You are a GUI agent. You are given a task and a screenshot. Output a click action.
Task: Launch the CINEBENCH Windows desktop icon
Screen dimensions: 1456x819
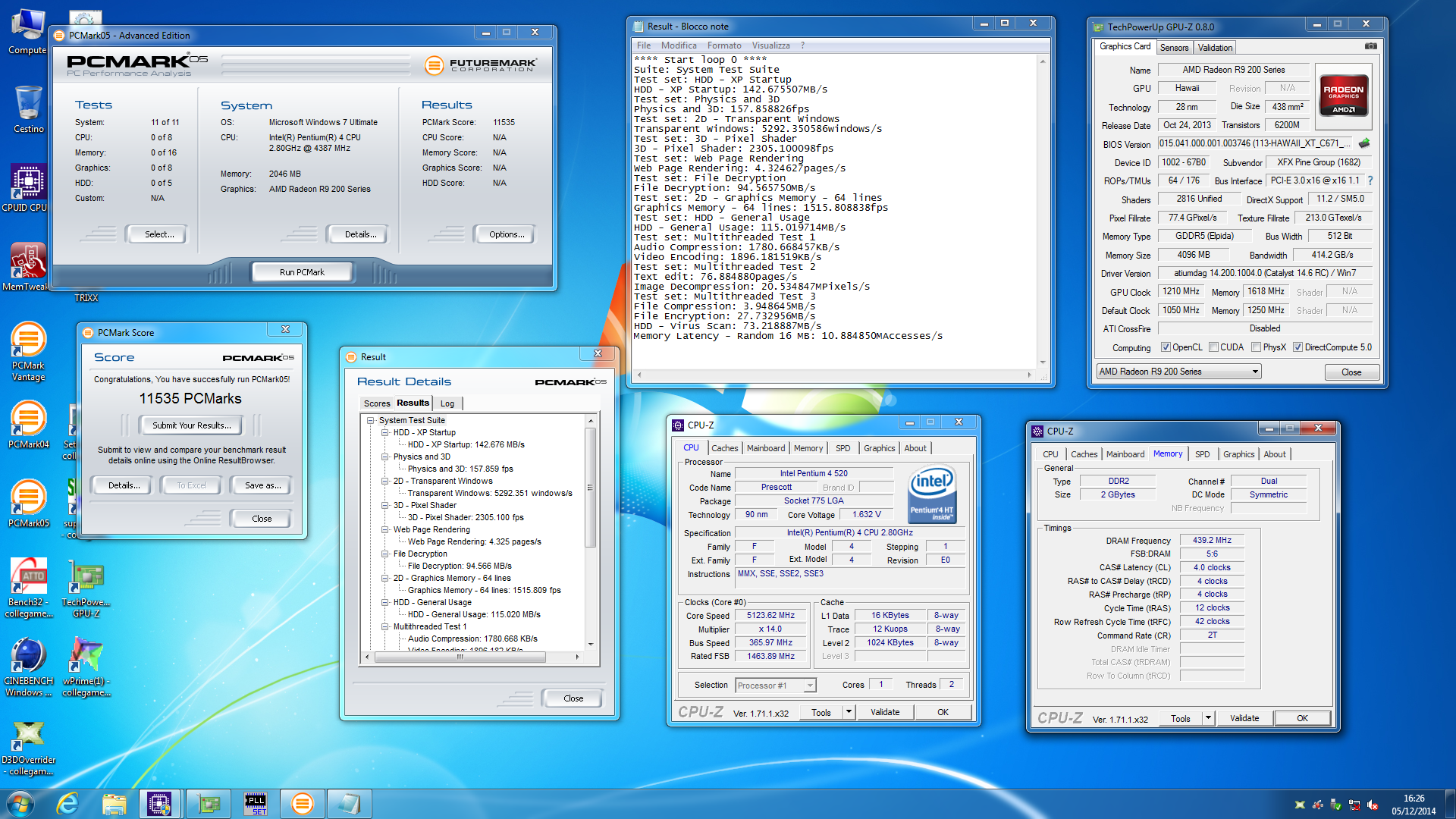point(28,667)
